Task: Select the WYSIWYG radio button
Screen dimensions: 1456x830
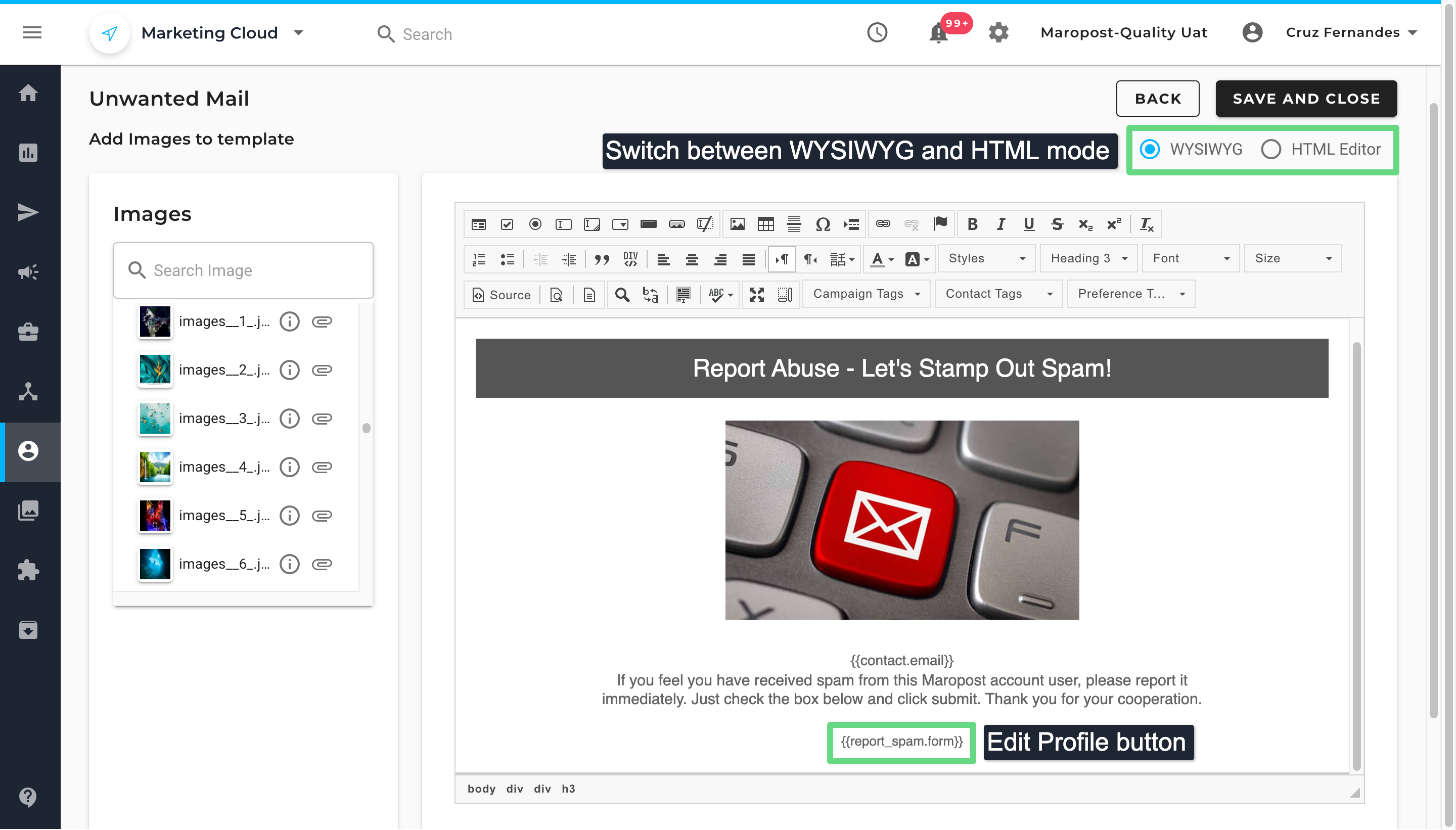Action: [x=1150, y=149]
